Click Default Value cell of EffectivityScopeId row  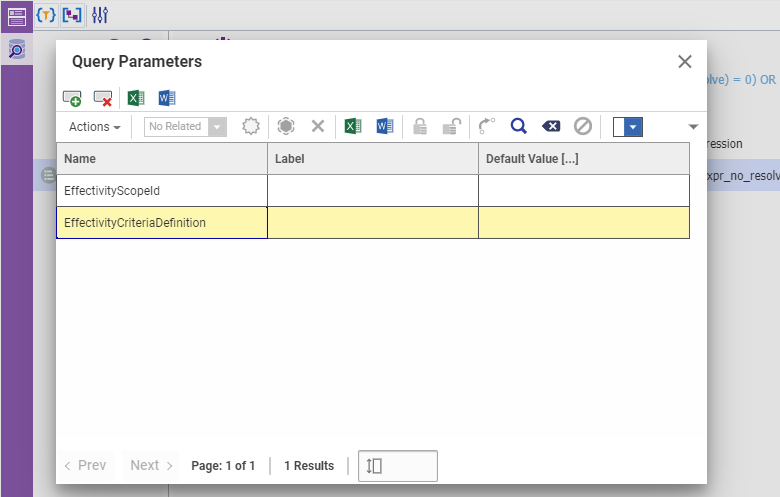584,191
